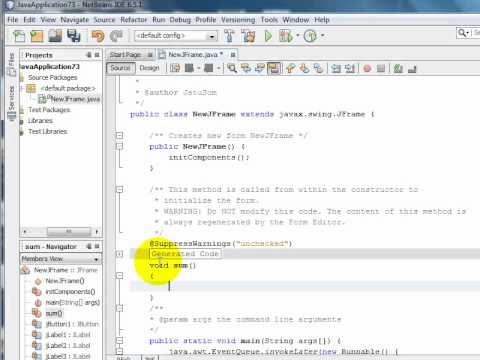Click the Shift Line Left icon
This screenshot has width=480, height=360.
[x=336, y=68]
